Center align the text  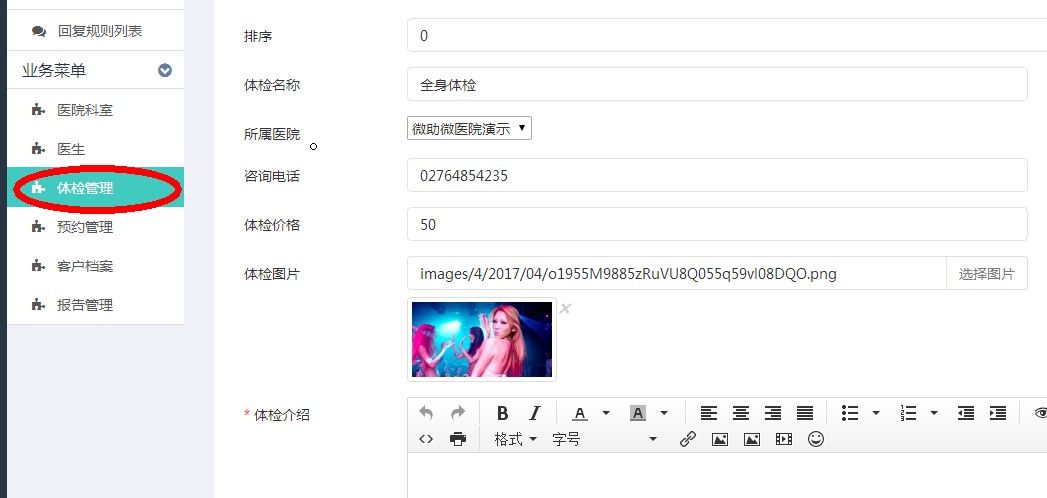click(741, 414)
